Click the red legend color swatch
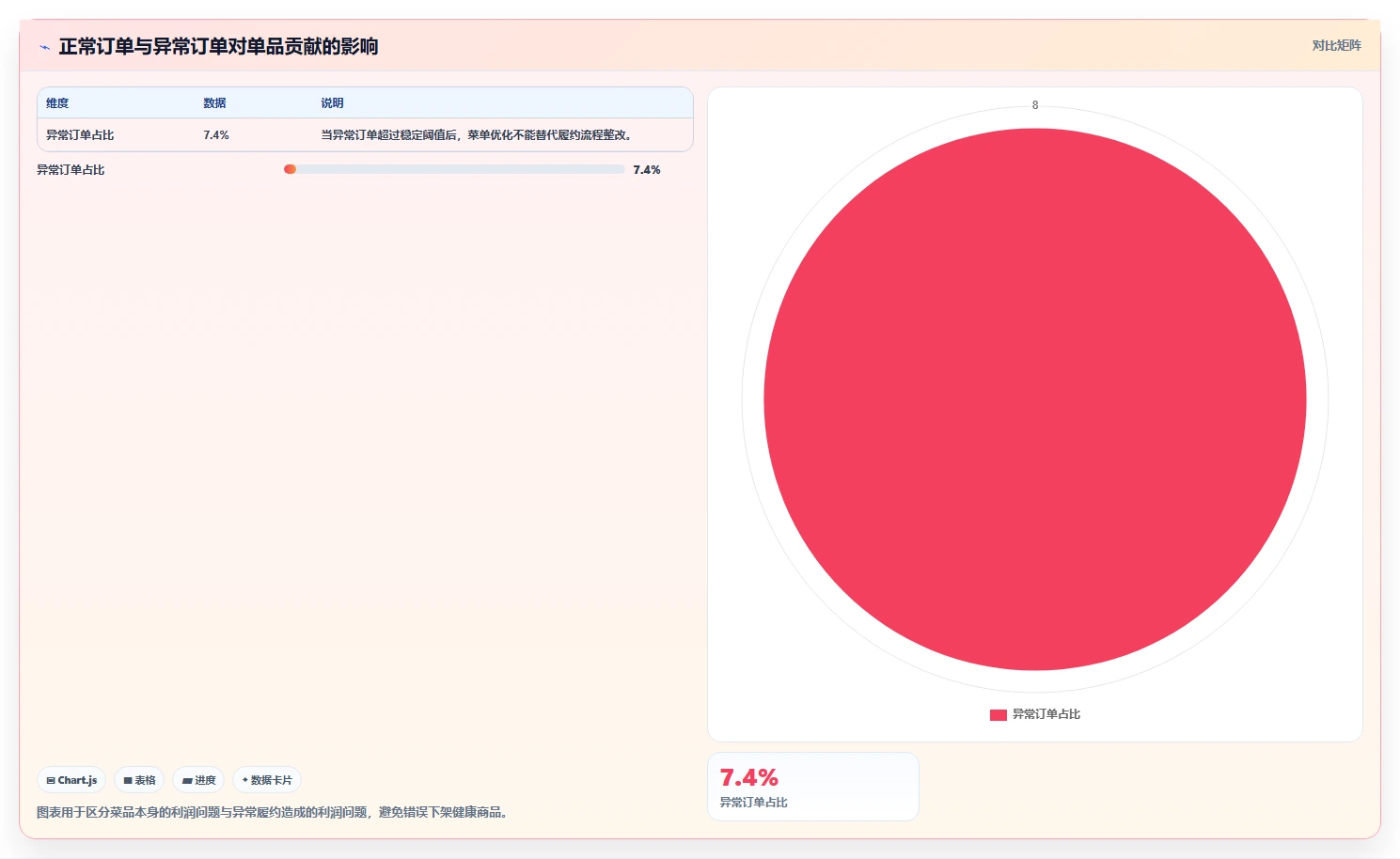The height and width of the screenshot is (859, 1400). pos(998,715)
